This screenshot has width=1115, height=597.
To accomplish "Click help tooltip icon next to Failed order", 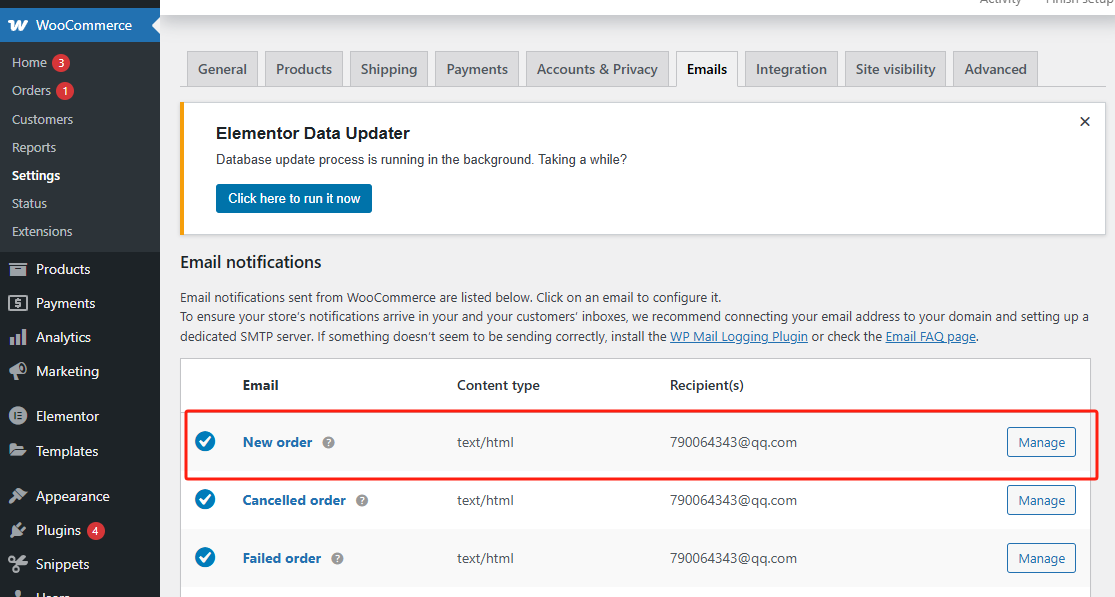I will (338, 559).
